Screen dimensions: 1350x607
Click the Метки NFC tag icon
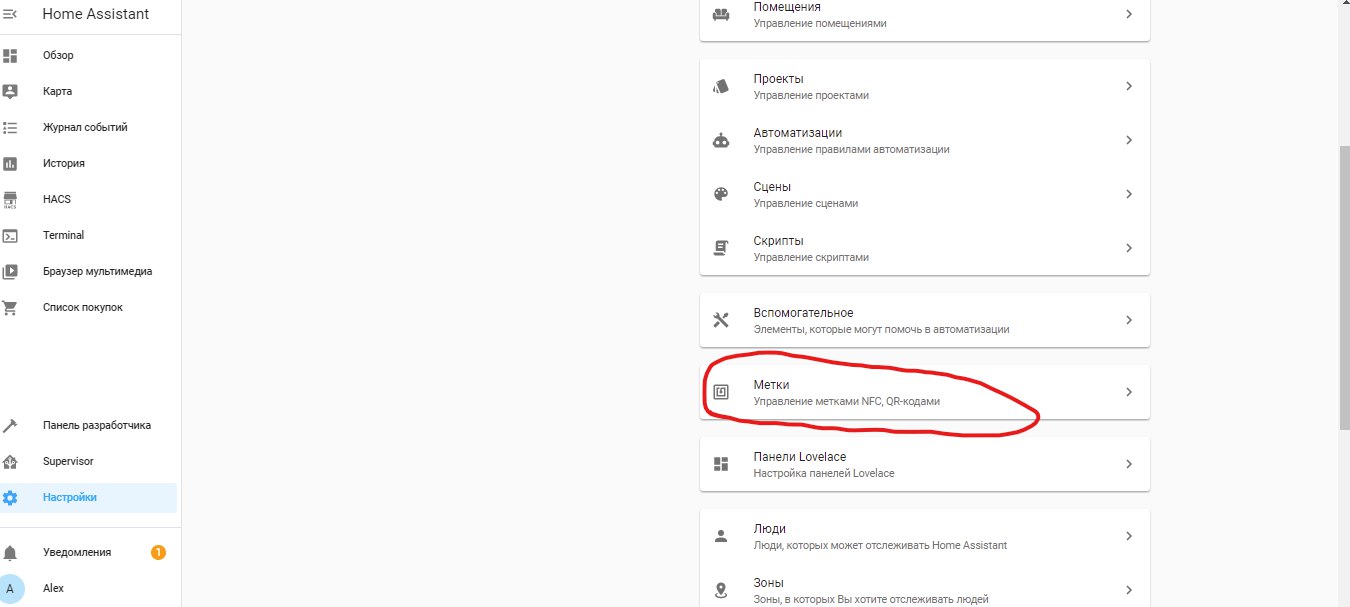721,392
